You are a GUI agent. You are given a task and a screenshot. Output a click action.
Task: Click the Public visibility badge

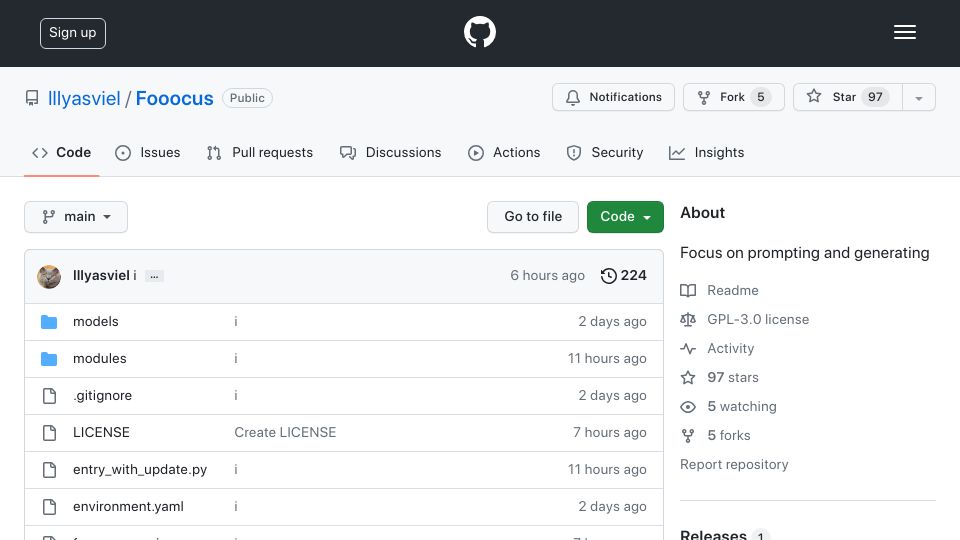[x=247, y=98]
